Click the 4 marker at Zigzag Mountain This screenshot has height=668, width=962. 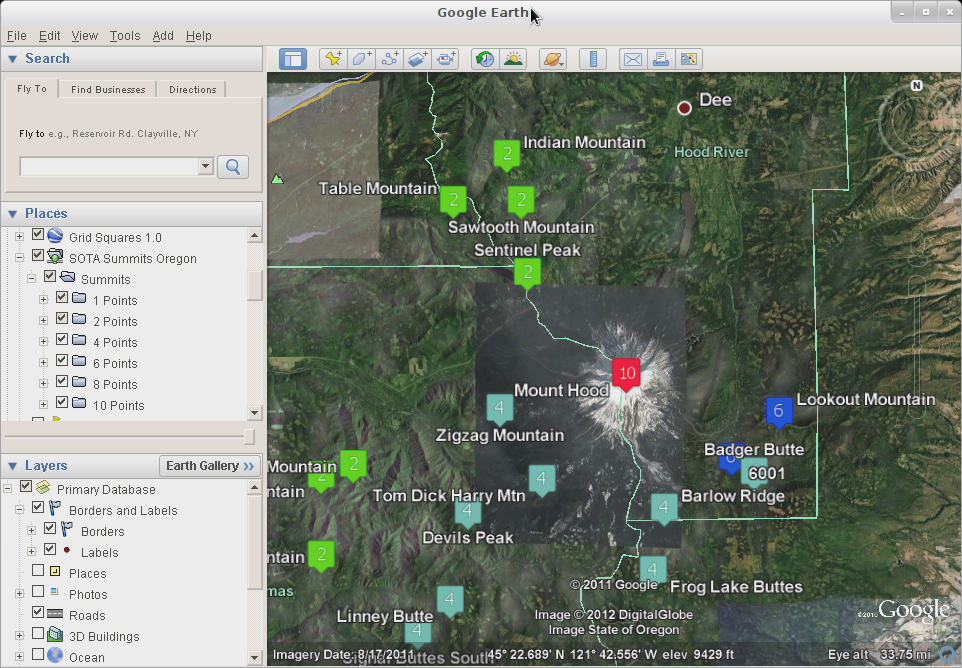499,409
